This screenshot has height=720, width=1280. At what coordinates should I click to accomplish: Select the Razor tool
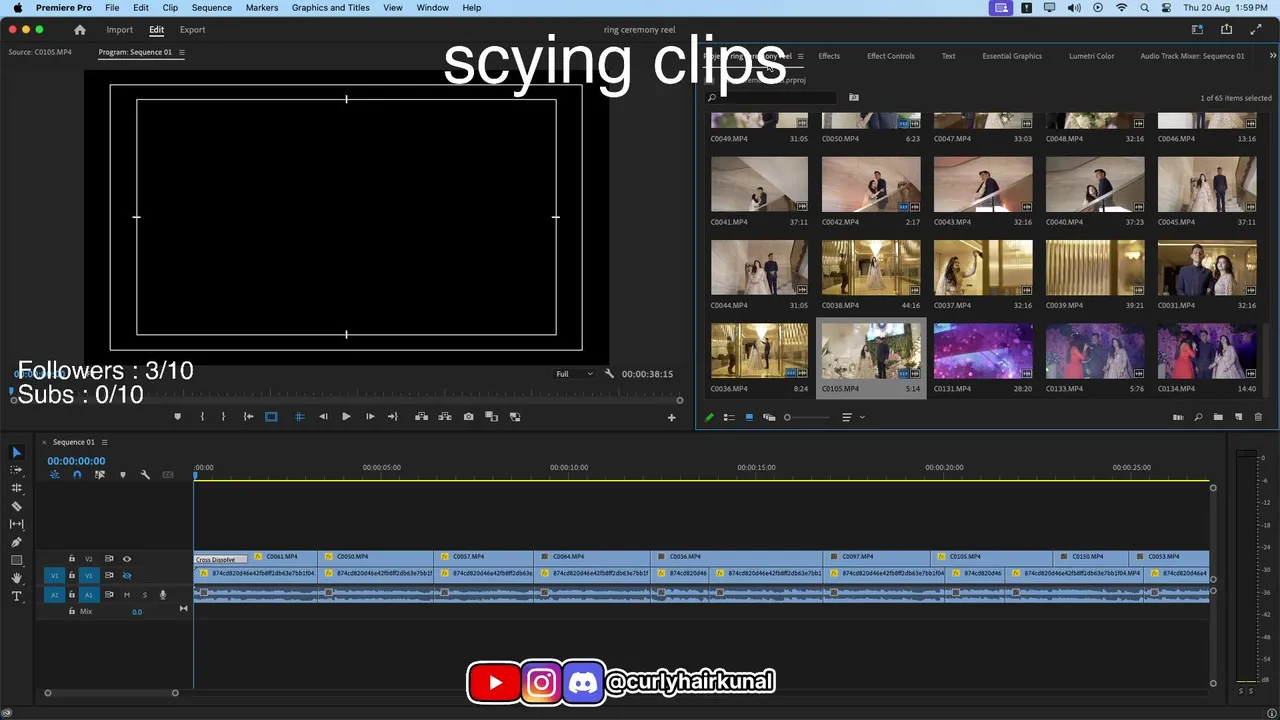click(16, 506)
